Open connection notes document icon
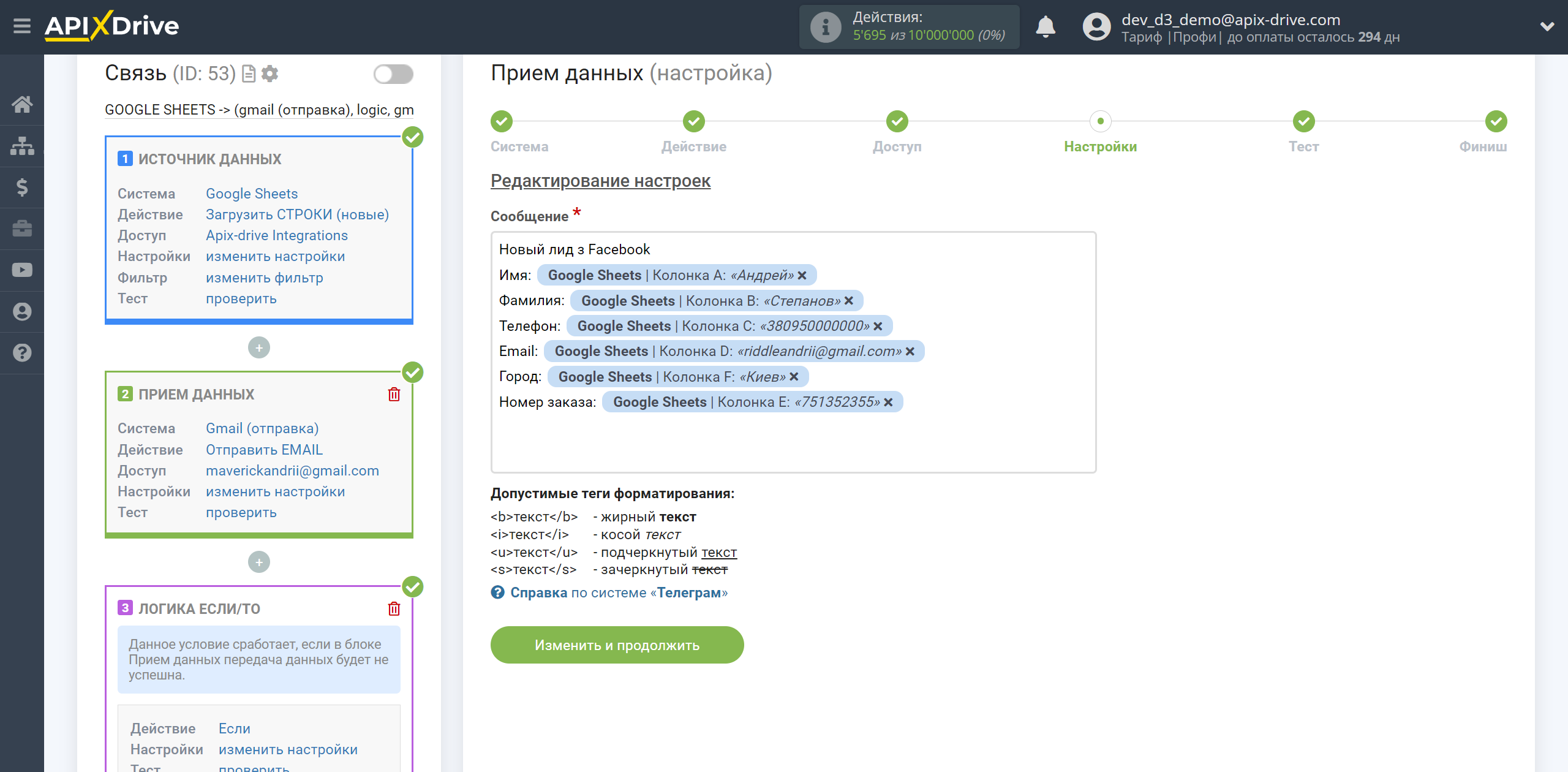The width and height of the screenshot is (1568, 772). [x=249, y=74]
